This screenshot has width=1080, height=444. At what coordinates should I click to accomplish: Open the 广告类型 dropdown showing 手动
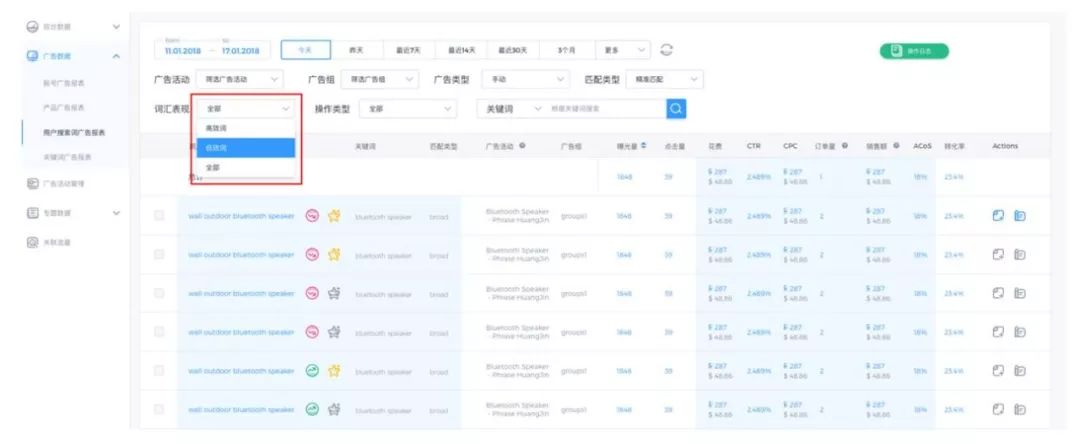point(525,79)
